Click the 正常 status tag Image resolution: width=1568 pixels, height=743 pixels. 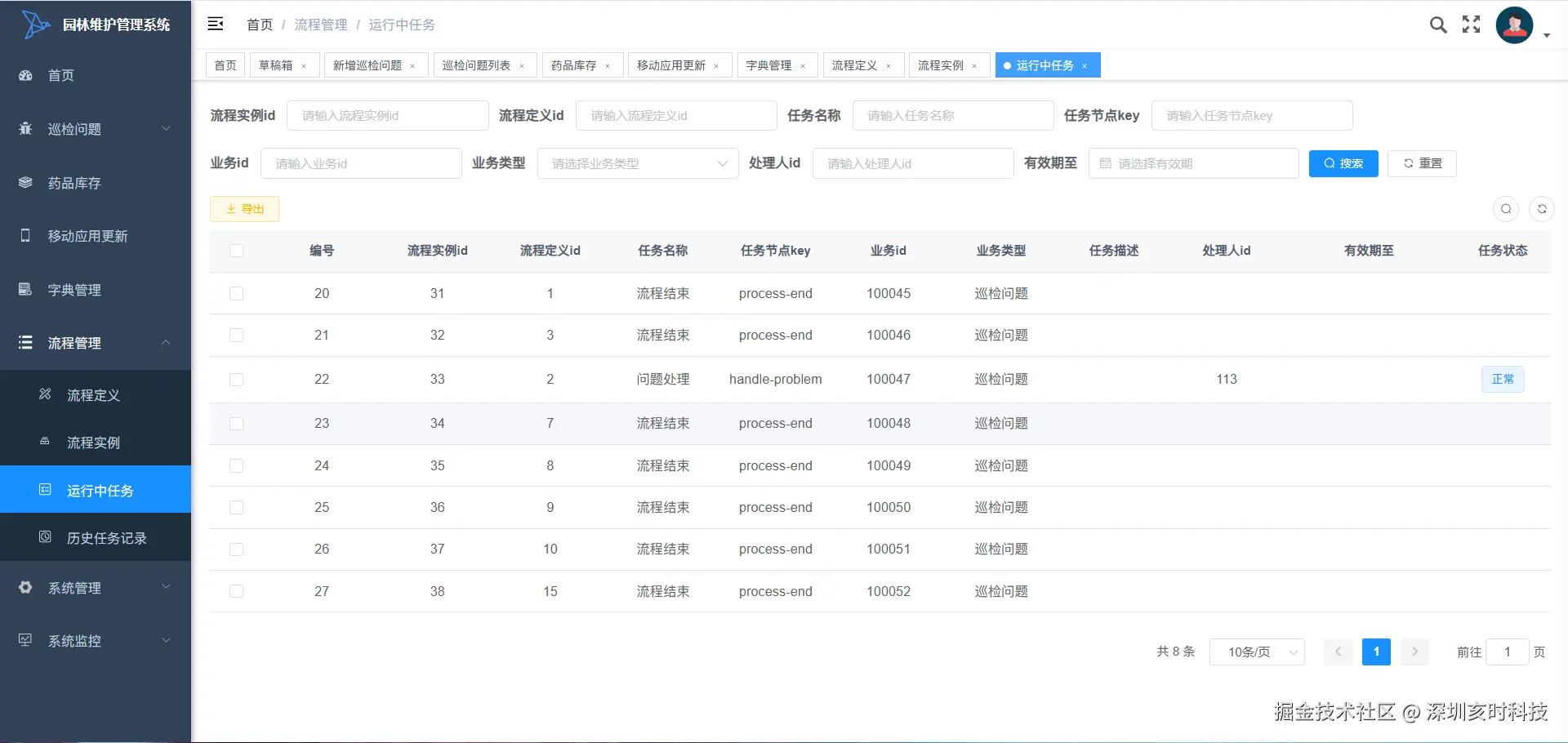tap(1503, 379)
